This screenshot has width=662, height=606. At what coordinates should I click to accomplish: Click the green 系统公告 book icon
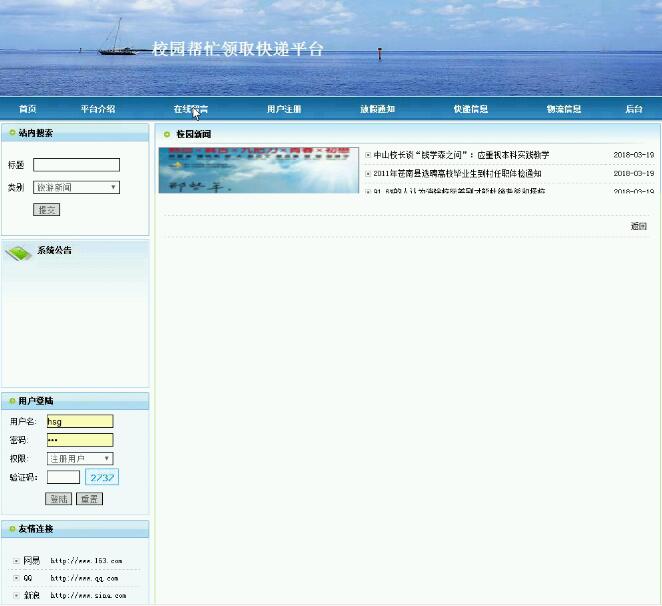pos(18,253)
